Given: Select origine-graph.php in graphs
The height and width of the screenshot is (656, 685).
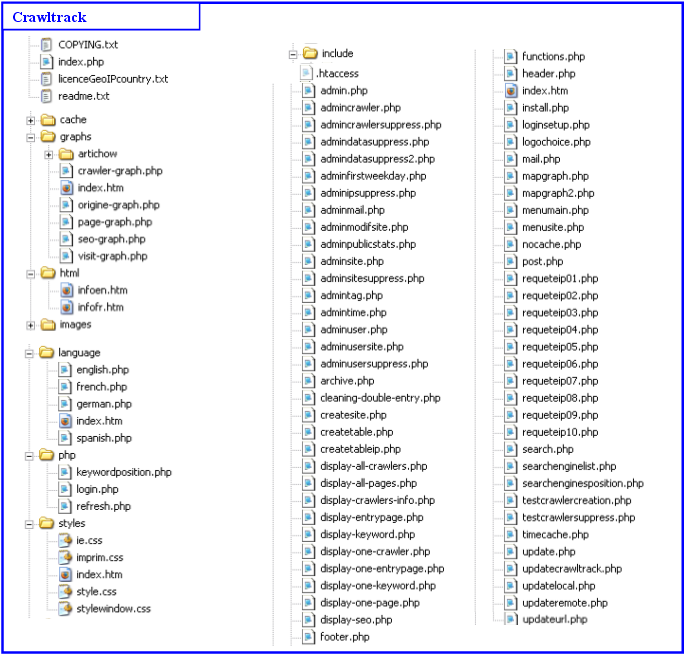Looking at the screenshot, I should pos(118,205).
